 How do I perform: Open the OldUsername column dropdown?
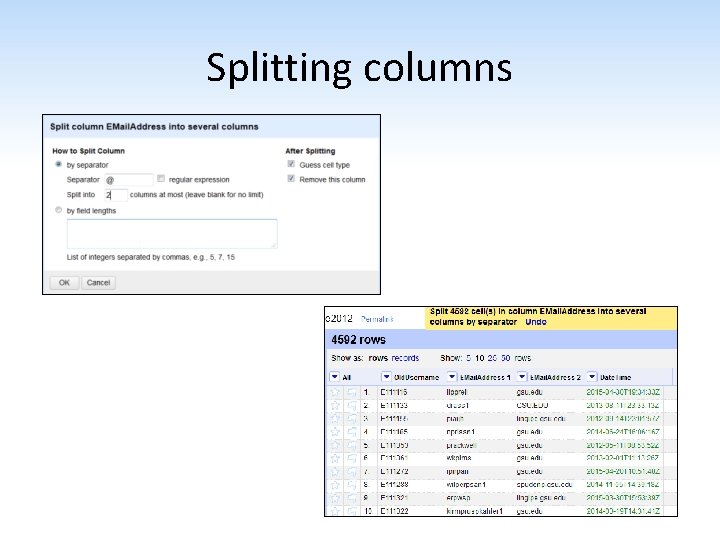(386, 377)
